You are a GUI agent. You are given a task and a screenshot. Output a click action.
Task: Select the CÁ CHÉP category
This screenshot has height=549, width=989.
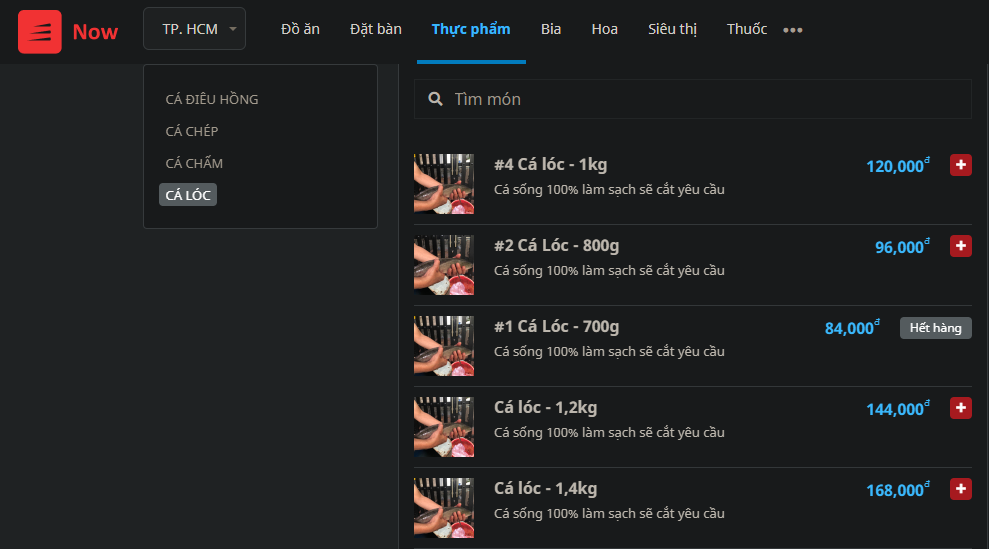(x=192, y=131)
